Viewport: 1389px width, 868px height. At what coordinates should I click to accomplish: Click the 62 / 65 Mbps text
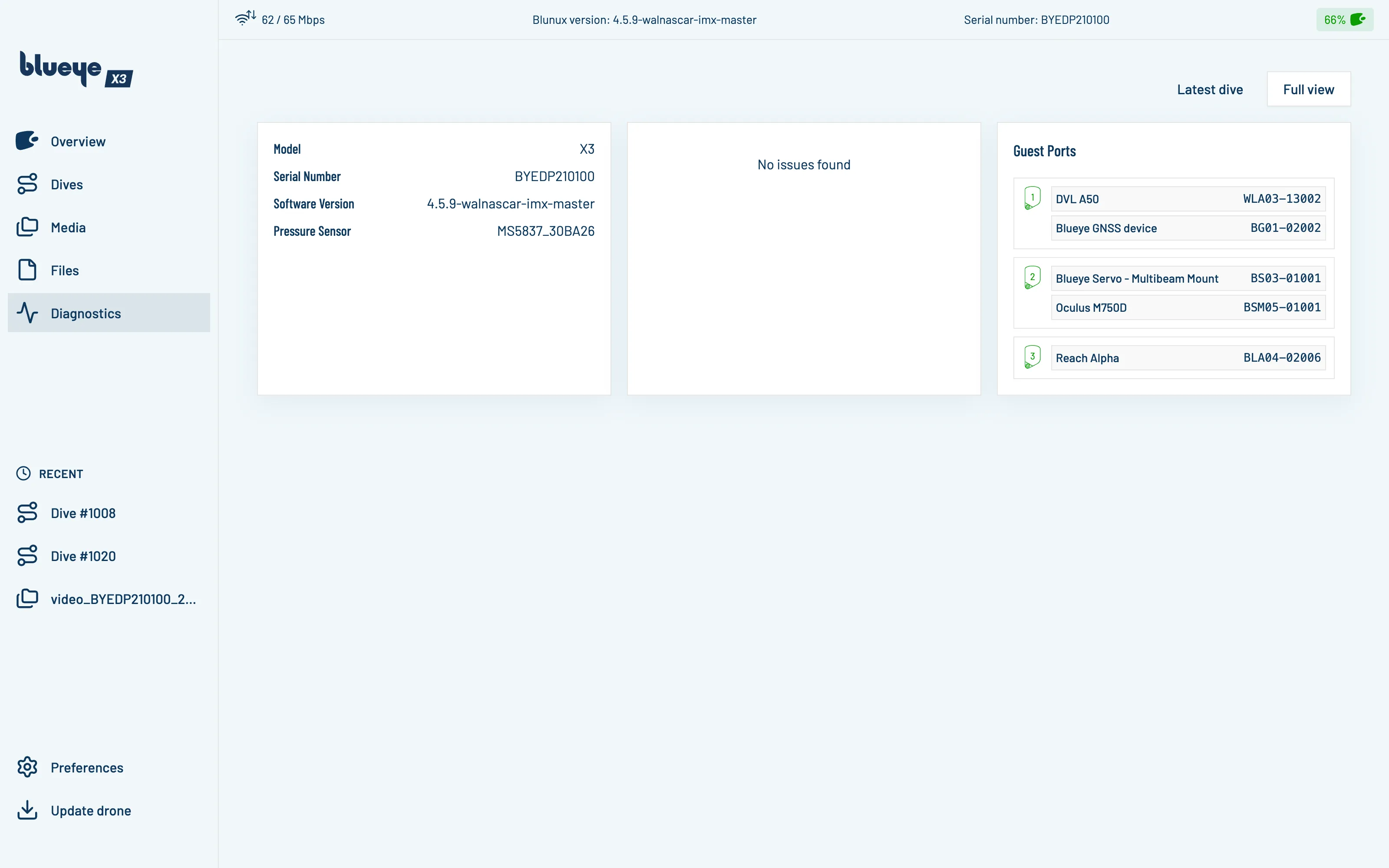click(x=293, y=20)
